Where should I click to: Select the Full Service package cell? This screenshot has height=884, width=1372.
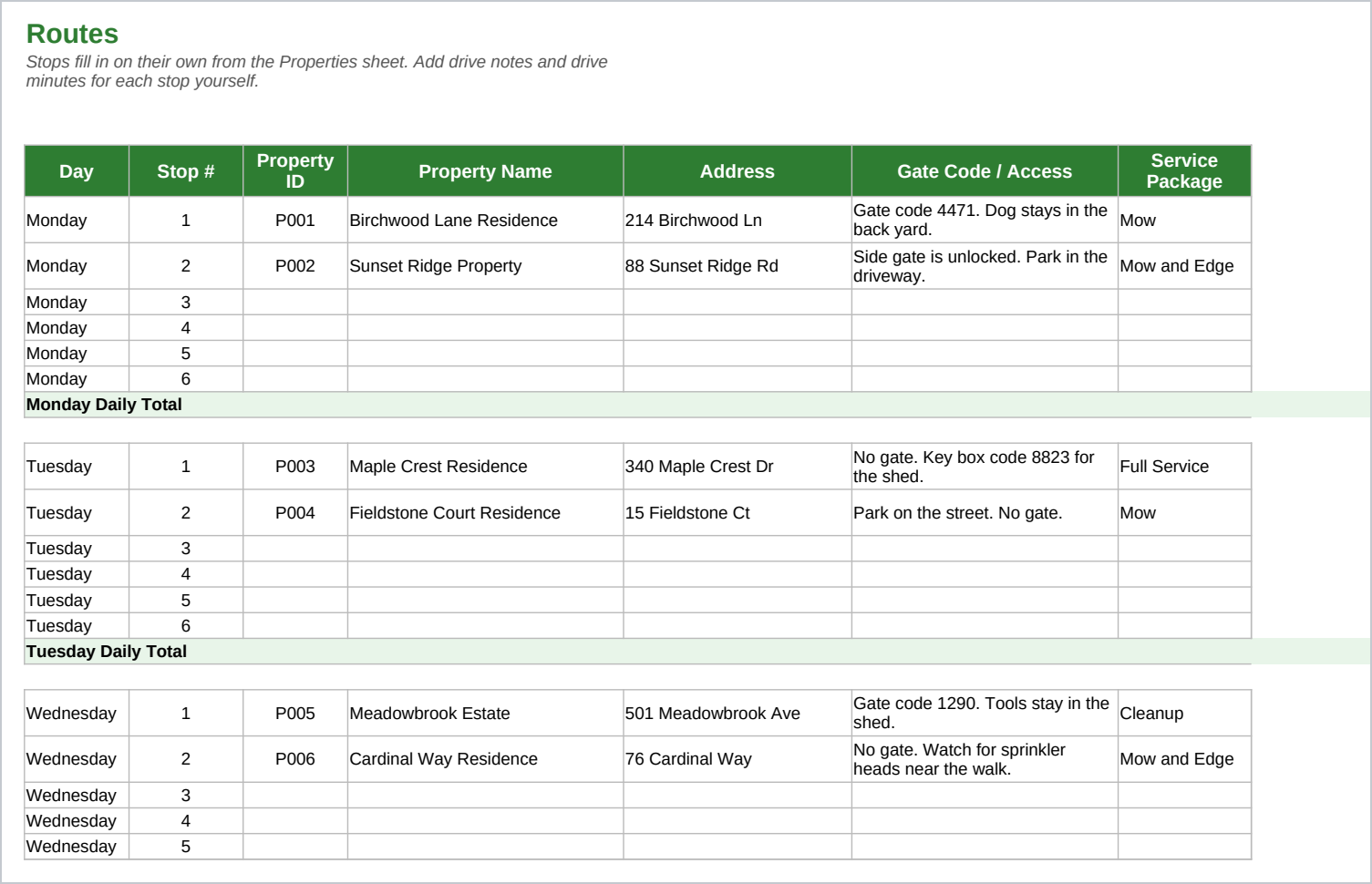click(x=1184, y=467)
